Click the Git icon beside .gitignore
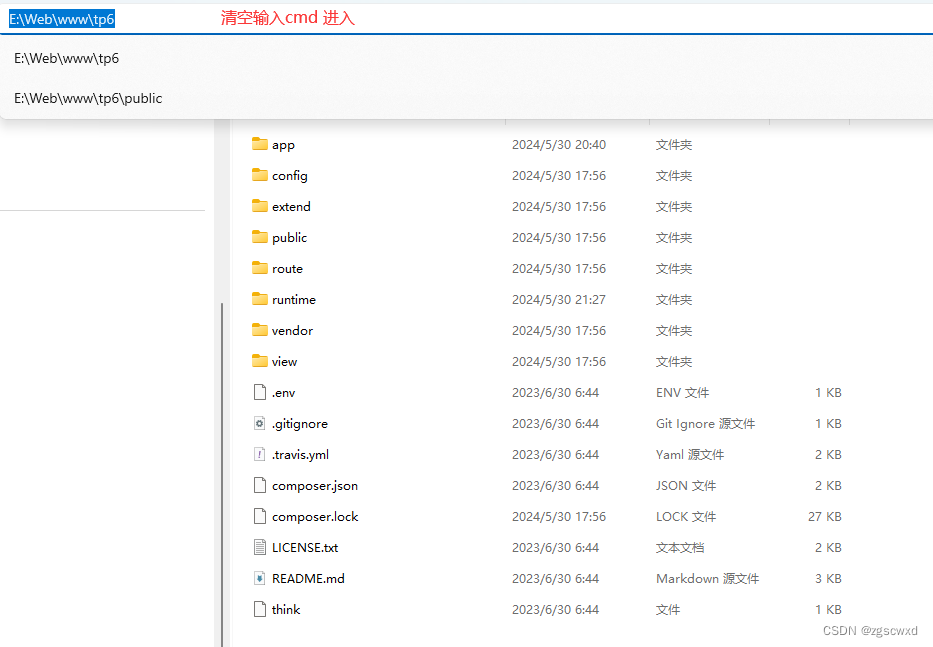Viewport: 933px width, 647px height. tap(258, 423)
